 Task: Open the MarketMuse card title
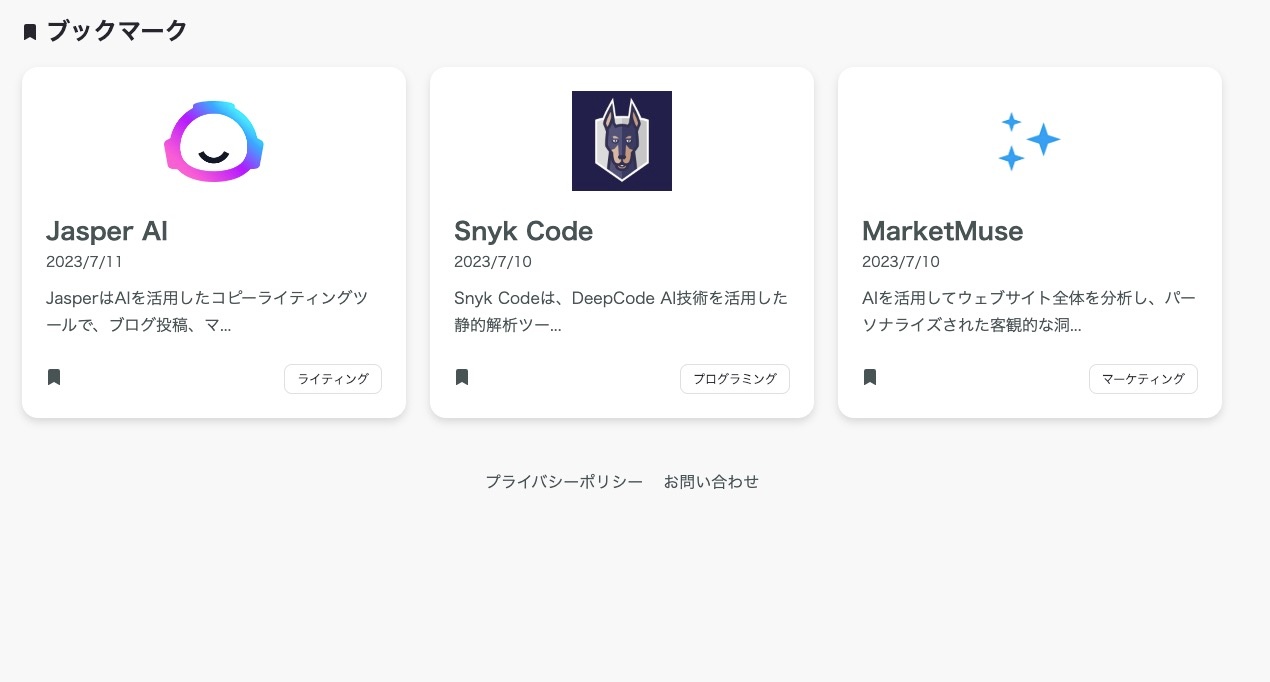943,231
